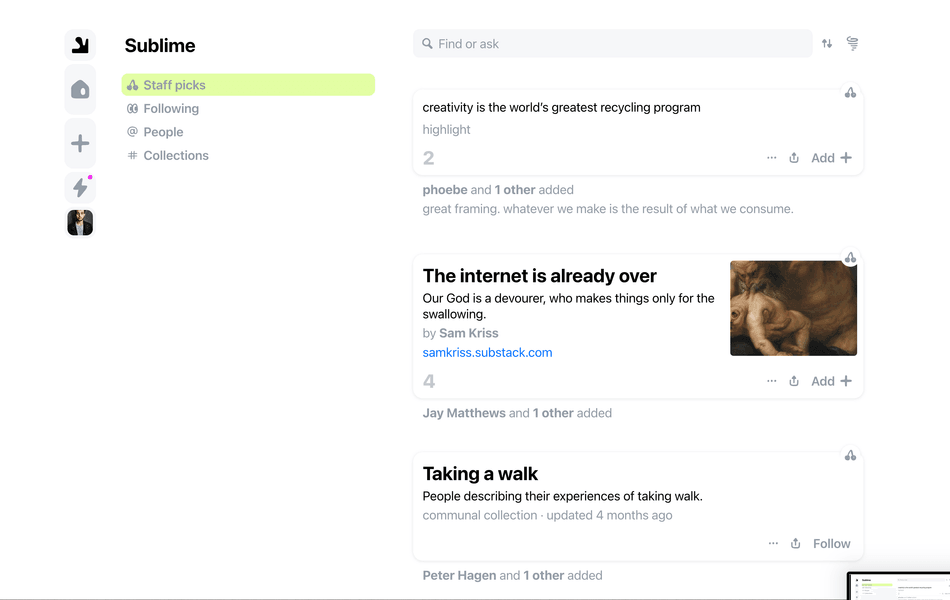950x600 pixels.
Task: Expand the ellipsis menu on Taking a walk
Action: tap(772, 544)
